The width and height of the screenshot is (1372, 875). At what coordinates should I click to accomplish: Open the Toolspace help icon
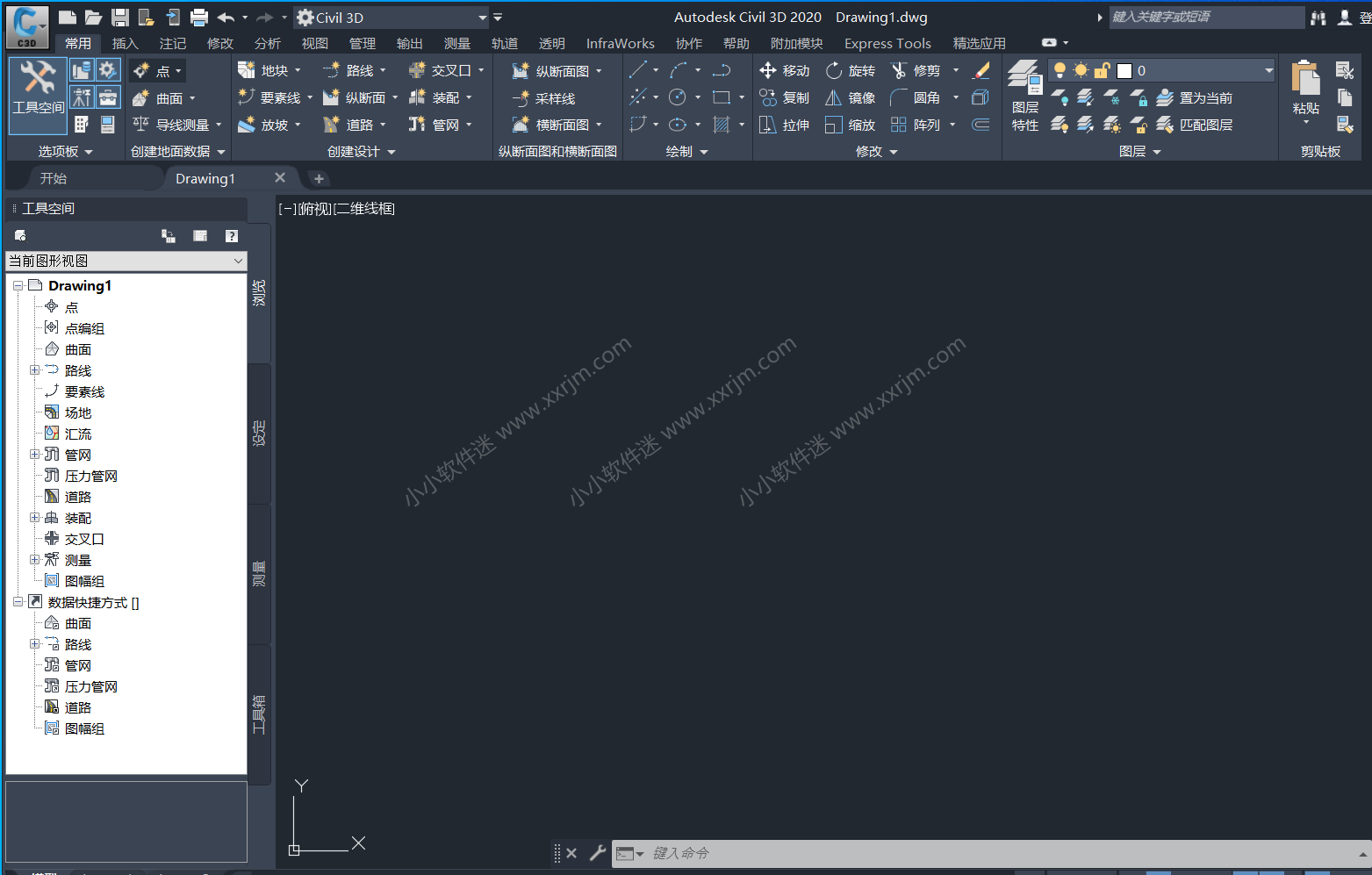(x=232, y=235)
